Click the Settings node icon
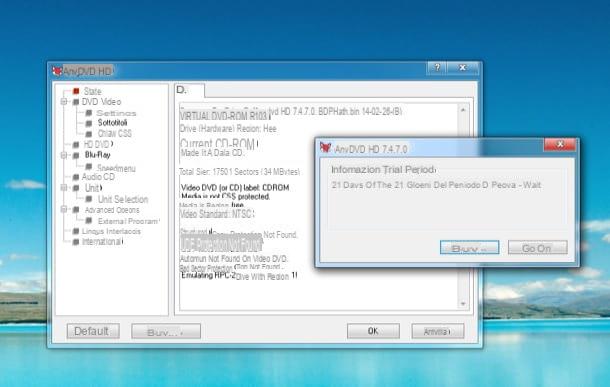The height and width of the screenshot is (387, 610). [89, 113]
